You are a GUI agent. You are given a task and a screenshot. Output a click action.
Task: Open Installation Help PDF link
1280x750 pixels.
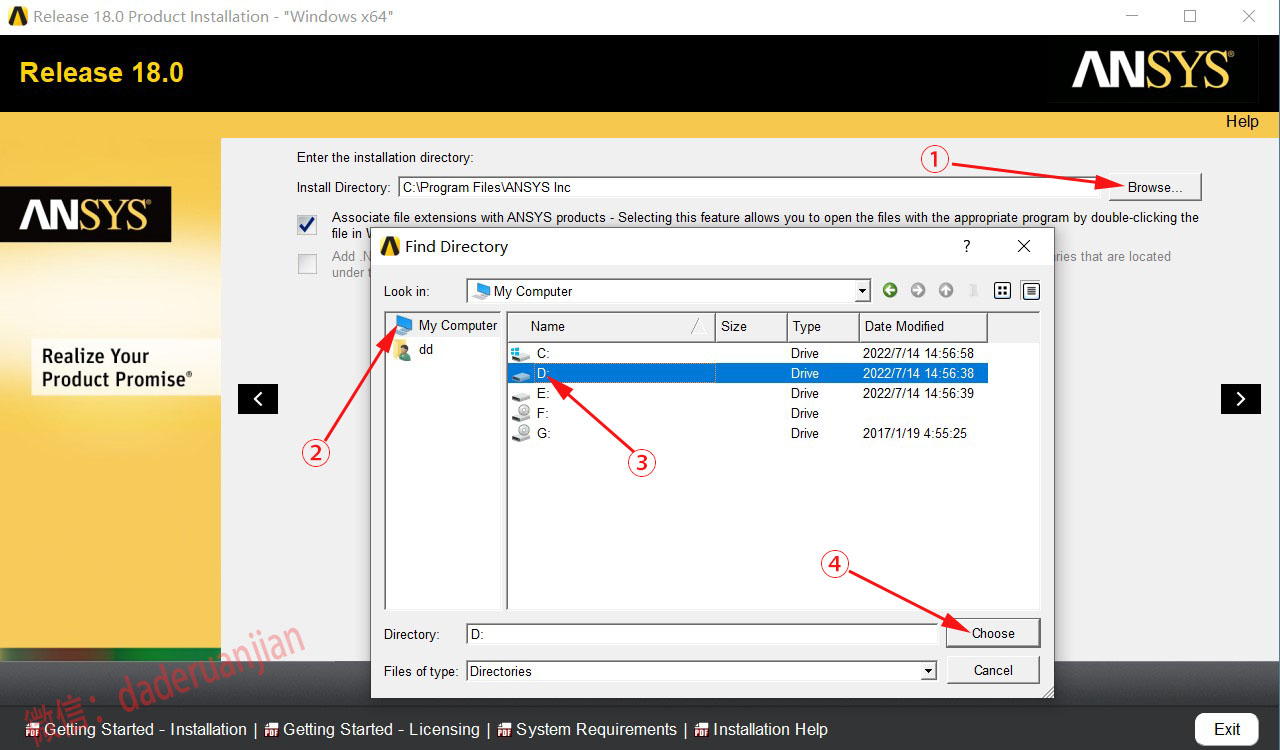[761, 729]
